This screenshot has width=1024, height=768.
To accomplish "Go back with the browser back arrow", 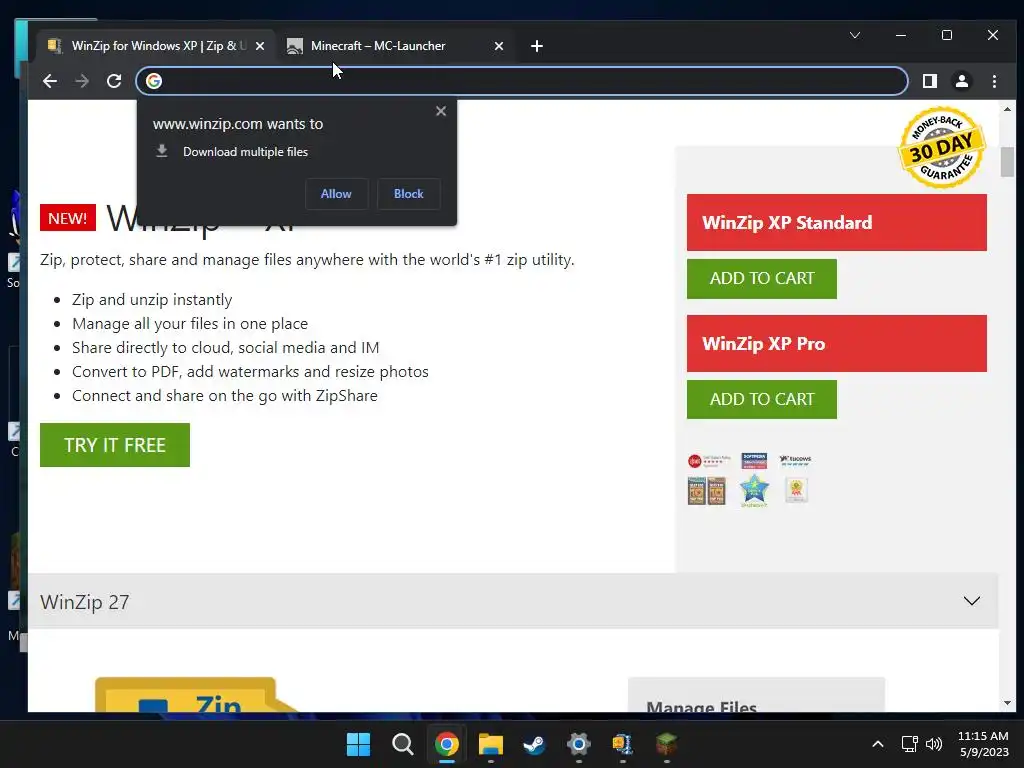I will pos(50,81).
